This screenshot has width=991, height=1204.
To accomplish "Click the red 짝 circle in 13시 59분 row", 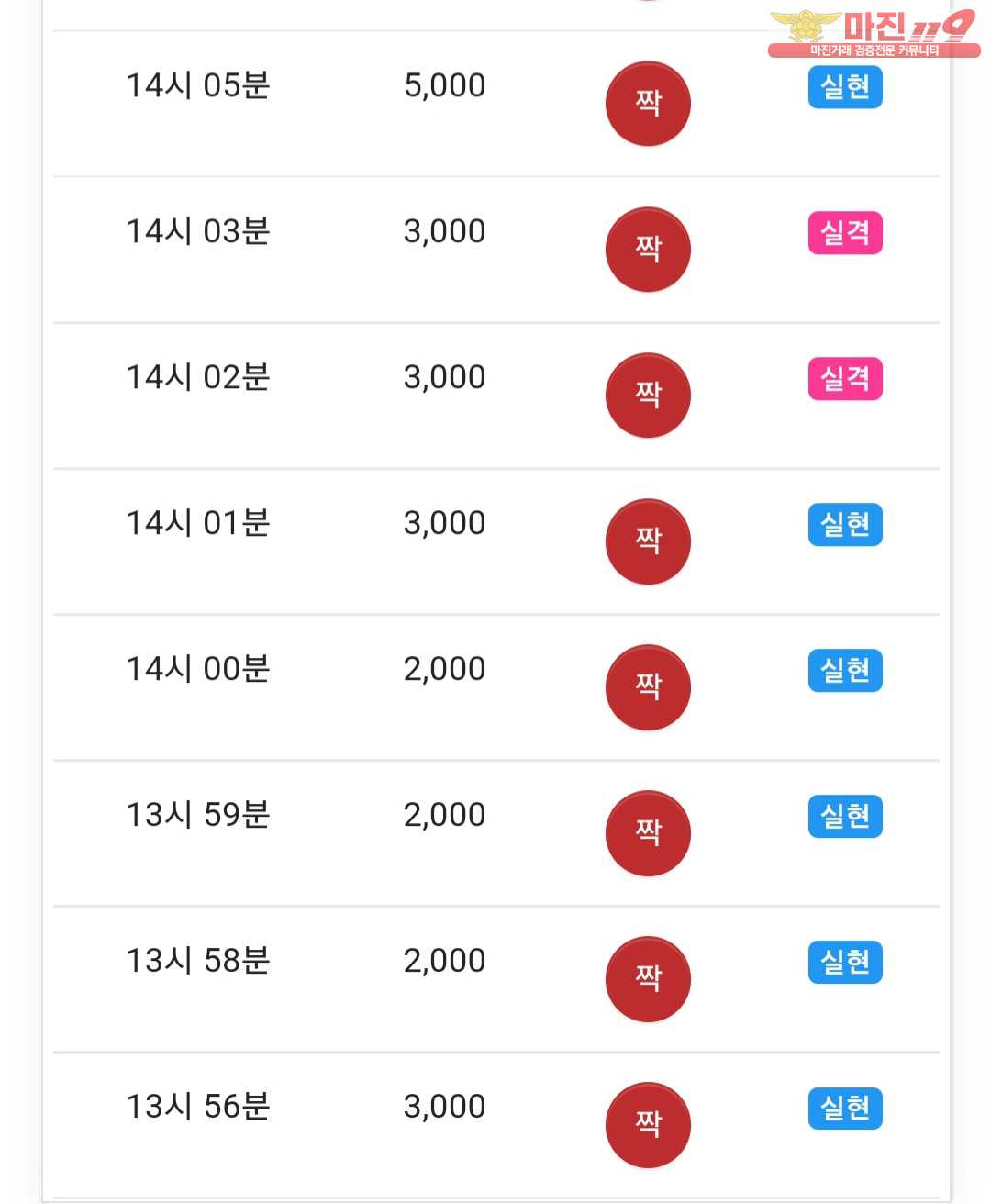I will [648, 833].
